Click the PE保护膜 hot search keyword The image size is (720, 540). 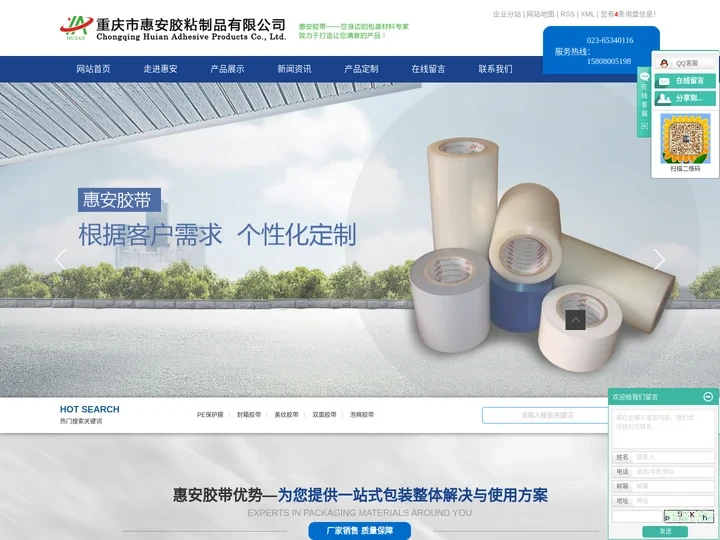click(210, 415)
